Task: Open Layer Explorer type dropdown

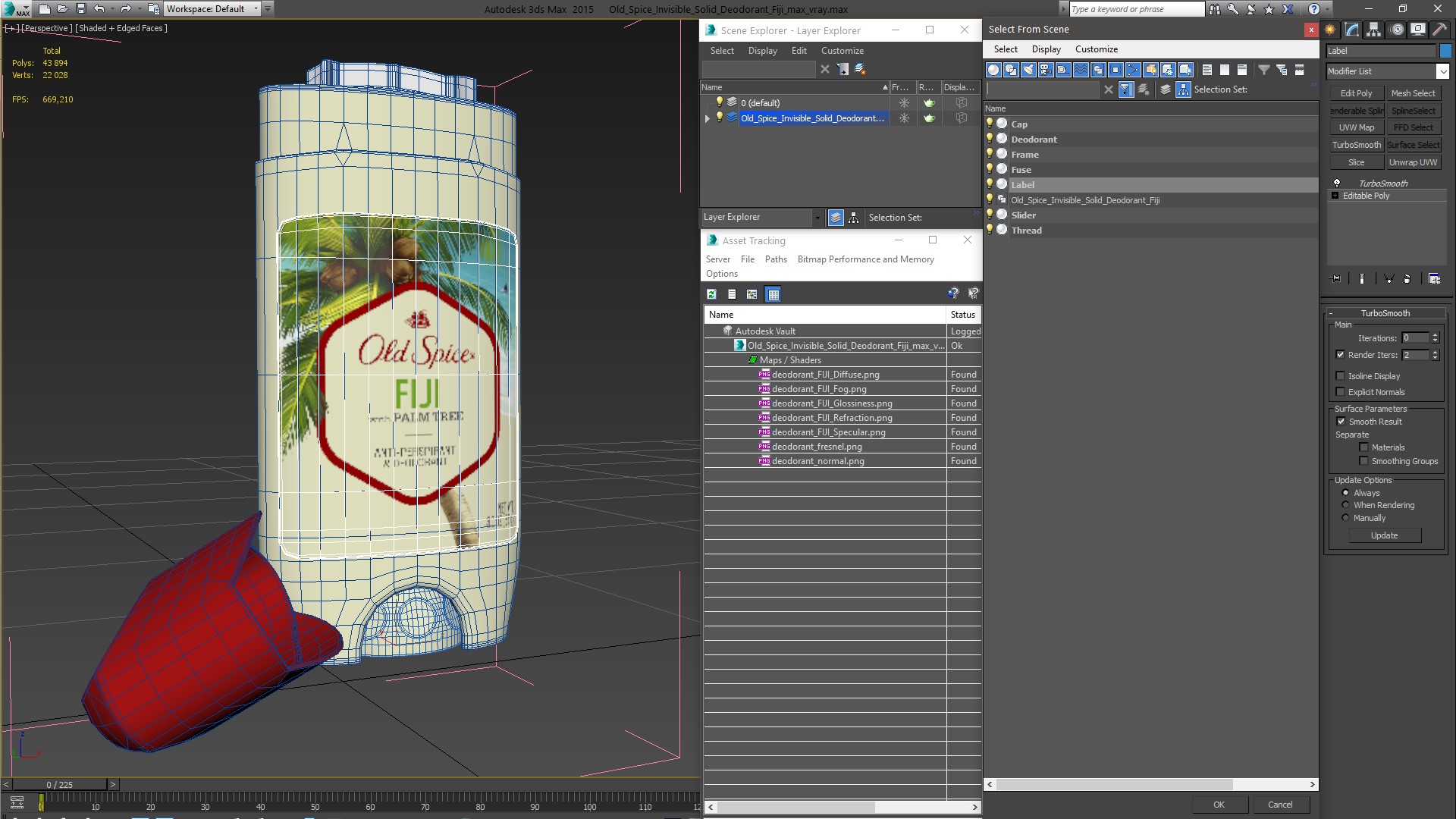Action: click(817, 218)
